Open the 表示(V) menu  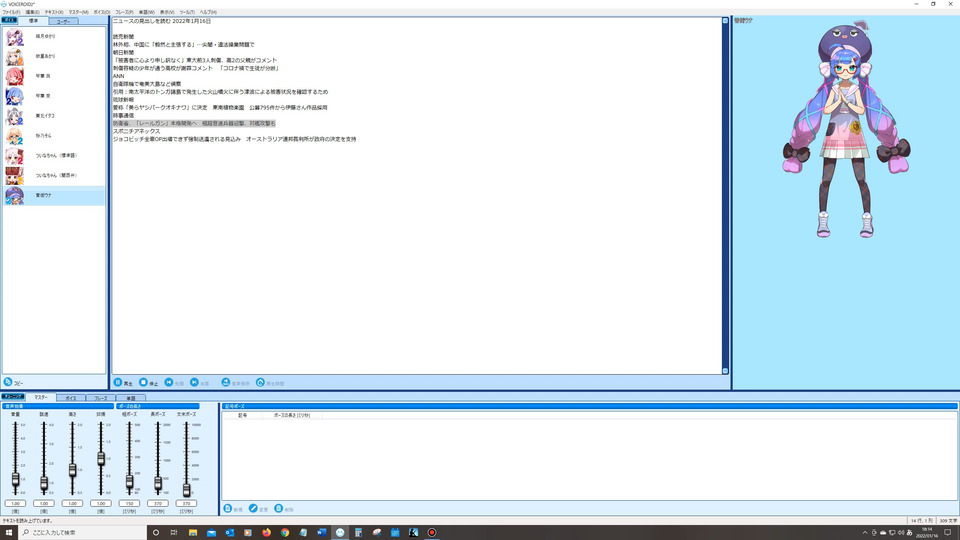167,12
